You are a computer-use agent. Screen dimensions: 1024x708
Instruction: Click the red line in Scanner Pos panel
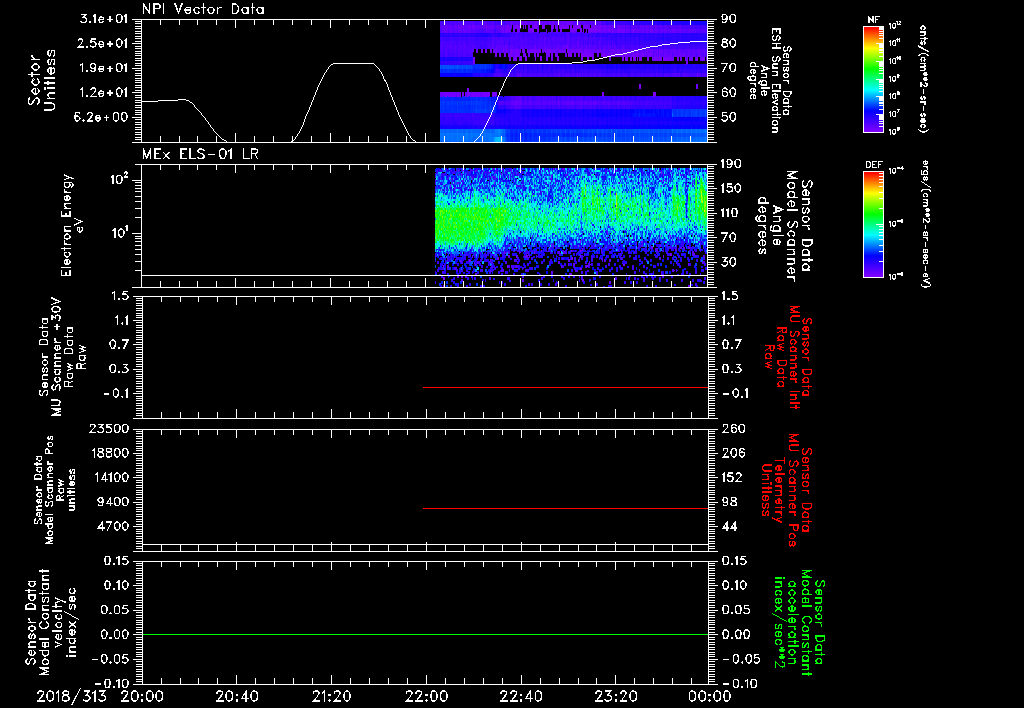tap(566, 508)
